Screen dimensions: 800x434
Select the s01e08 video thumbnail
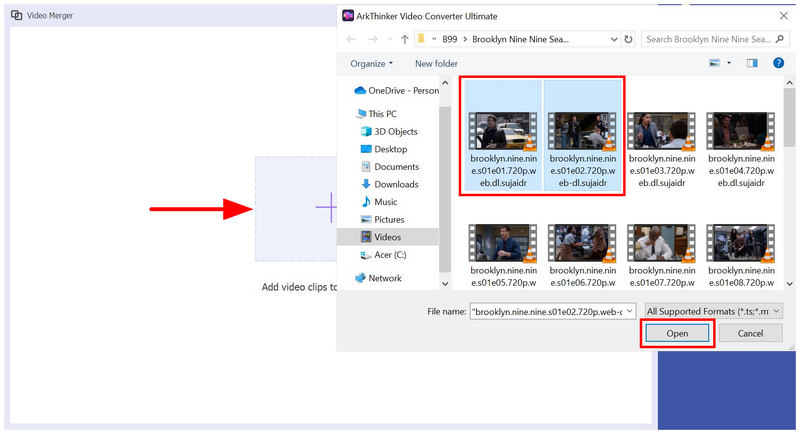[x=741, y=244]
